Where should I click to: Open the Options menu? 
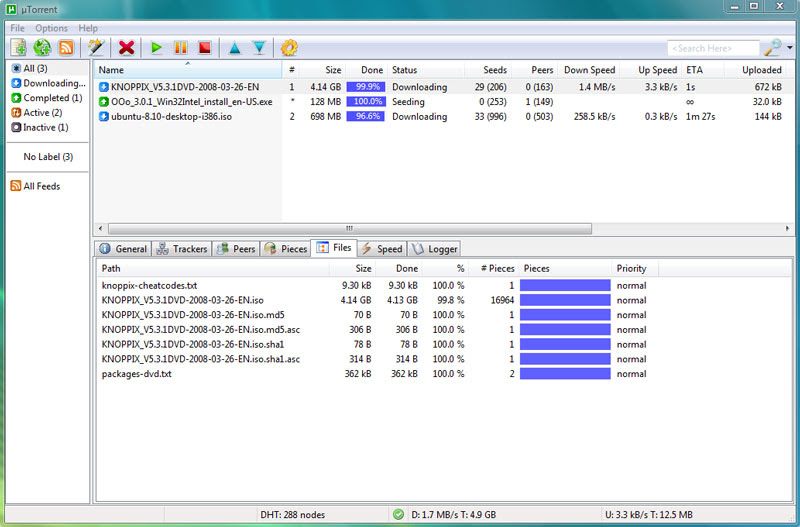pyautogui.click(x=52, y=28)
